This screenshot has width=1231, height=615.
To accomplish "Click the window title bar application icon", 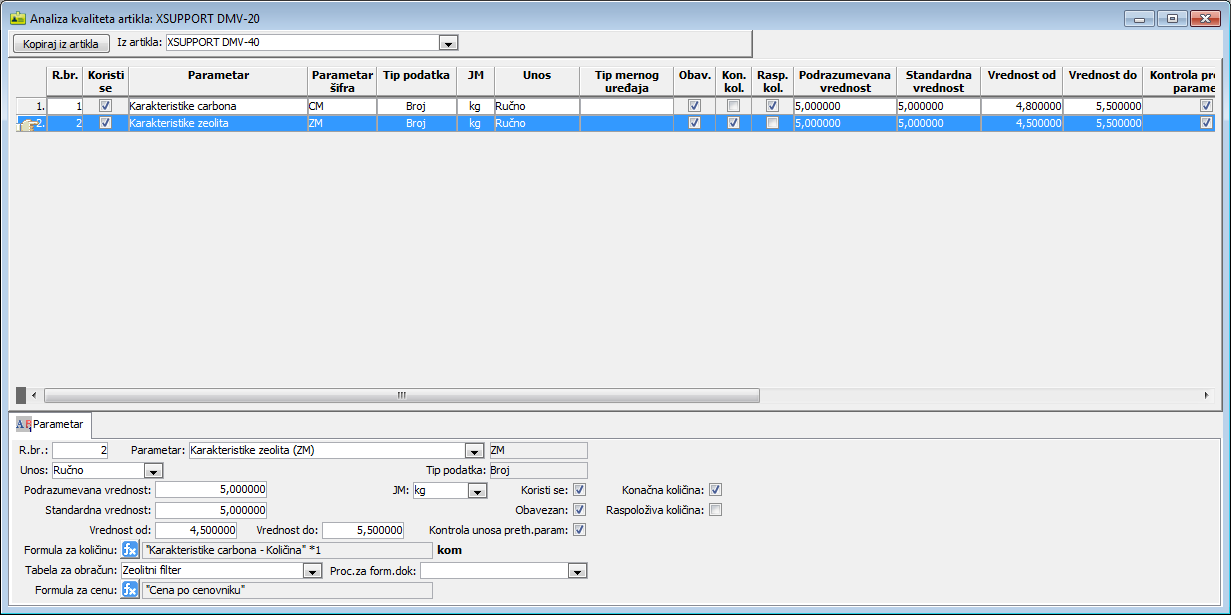I will (x=17, y=17).
